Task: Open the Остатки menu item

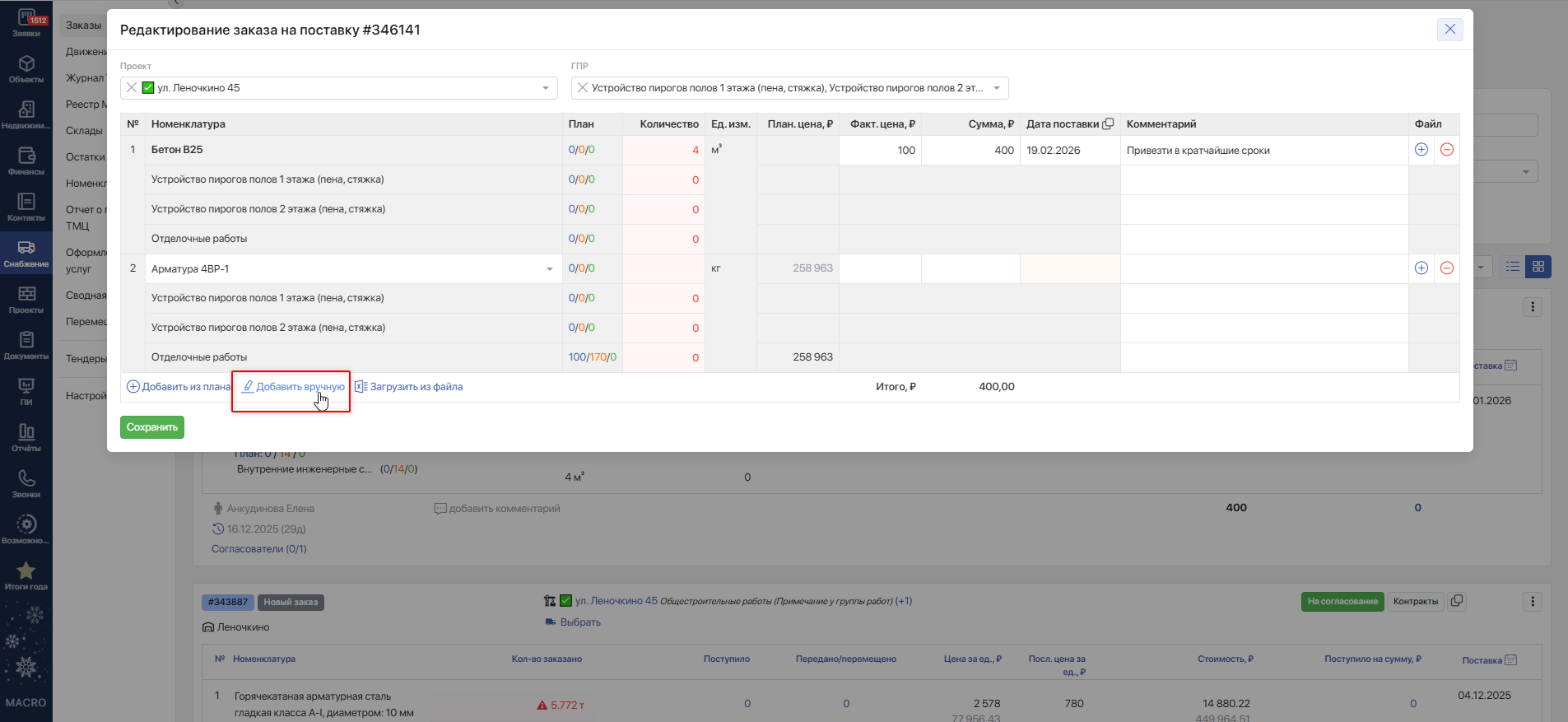Action: pyautogui.click(x=86, y=157)
